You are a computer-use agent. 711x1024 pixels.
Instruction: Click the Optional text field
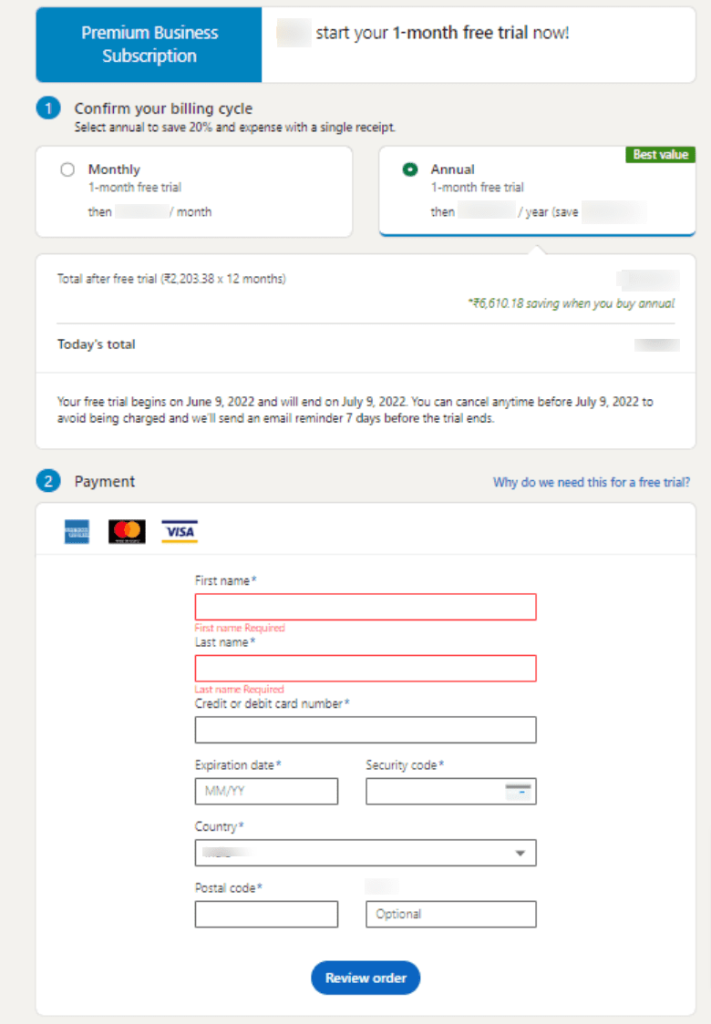click(451, 914)
